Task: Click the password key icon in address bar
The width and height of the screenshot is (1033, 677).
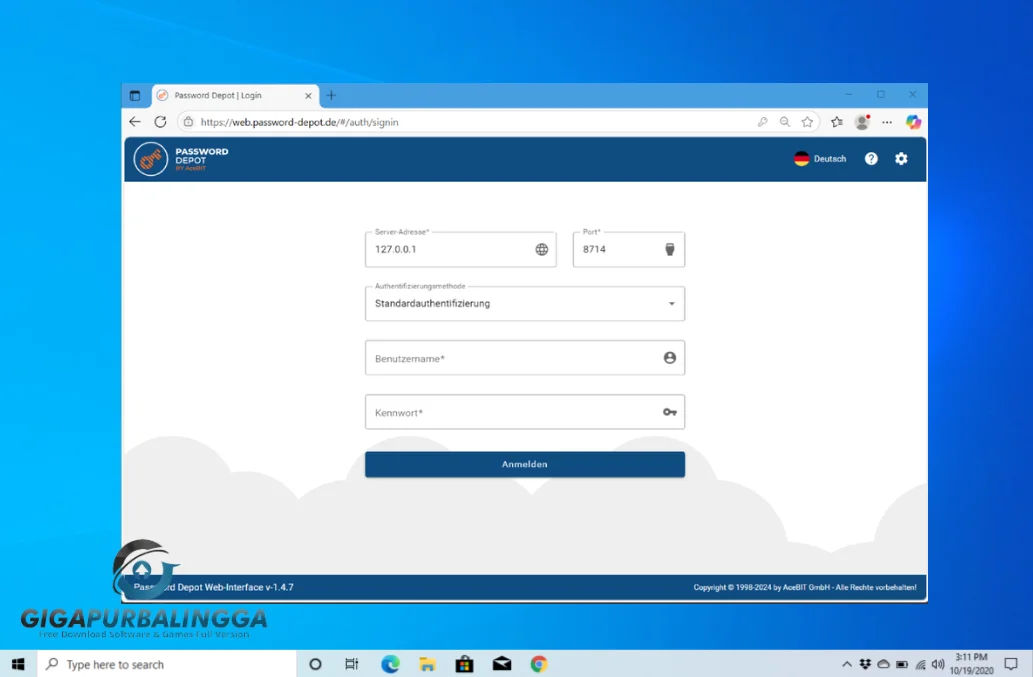Action: pyautogui.click(x=762, y=122)
